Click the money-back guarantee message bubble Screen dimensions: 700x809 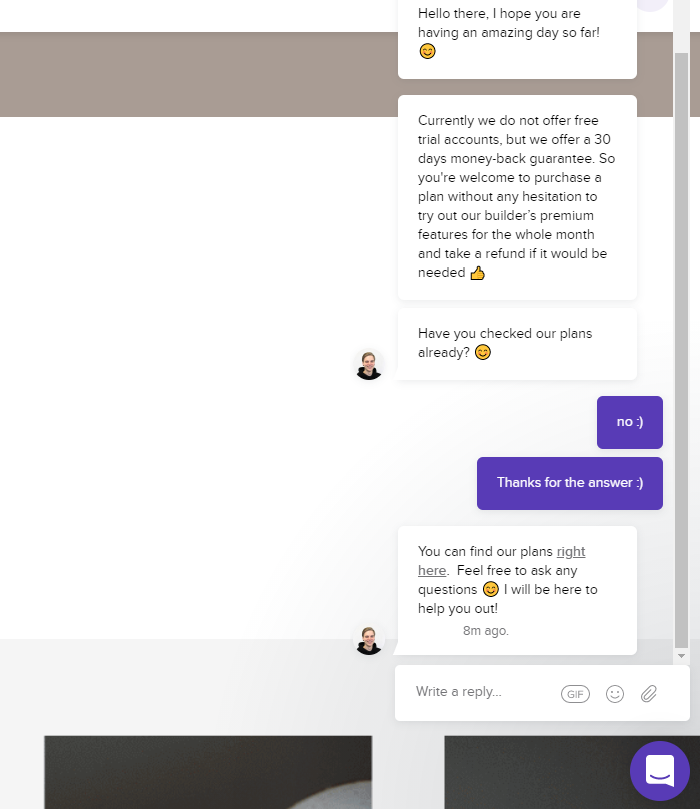[x=517, y=197]
